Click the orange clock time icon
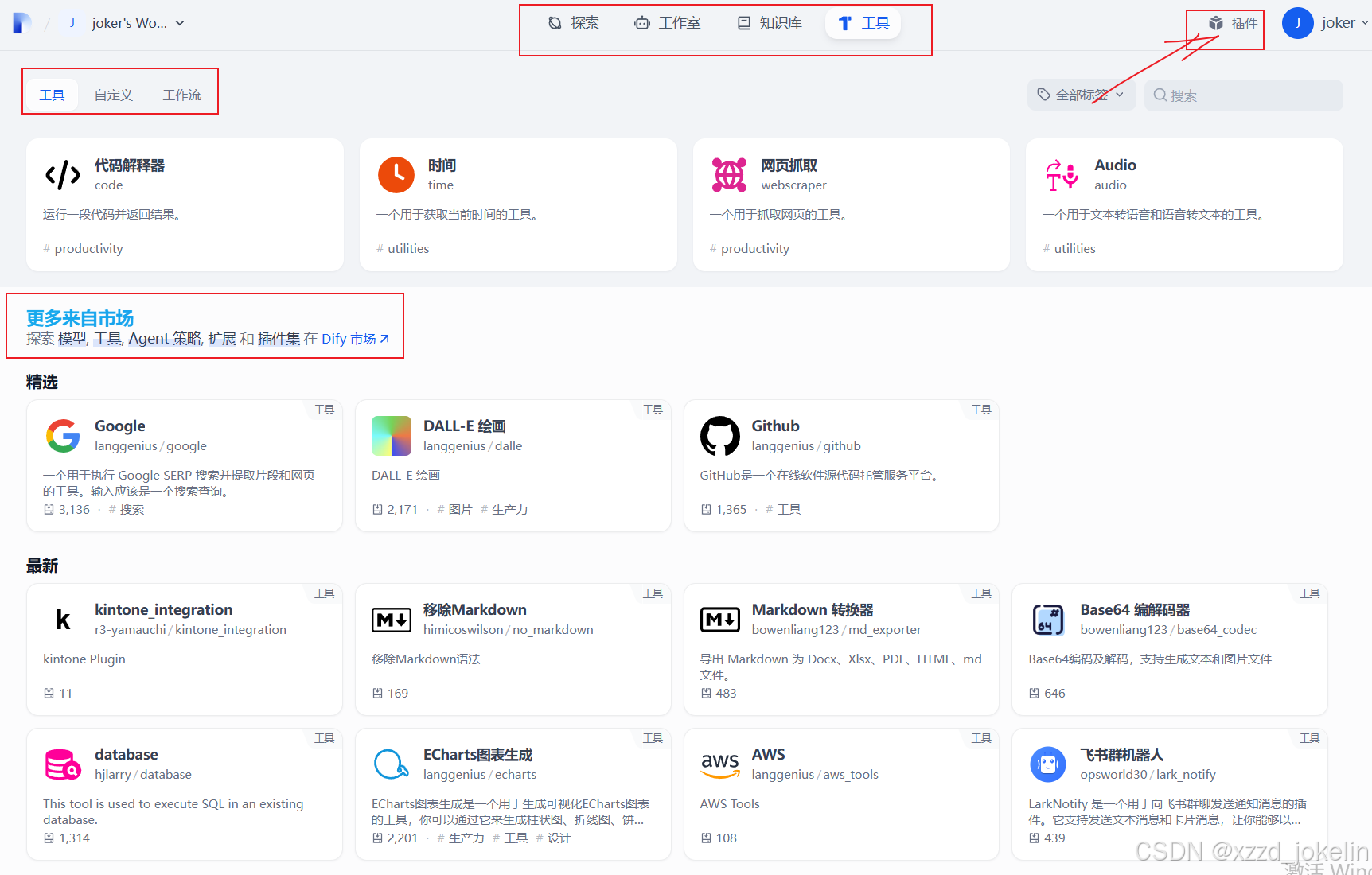The height and width of the screenshot is (875, 1372). [396, 174]
